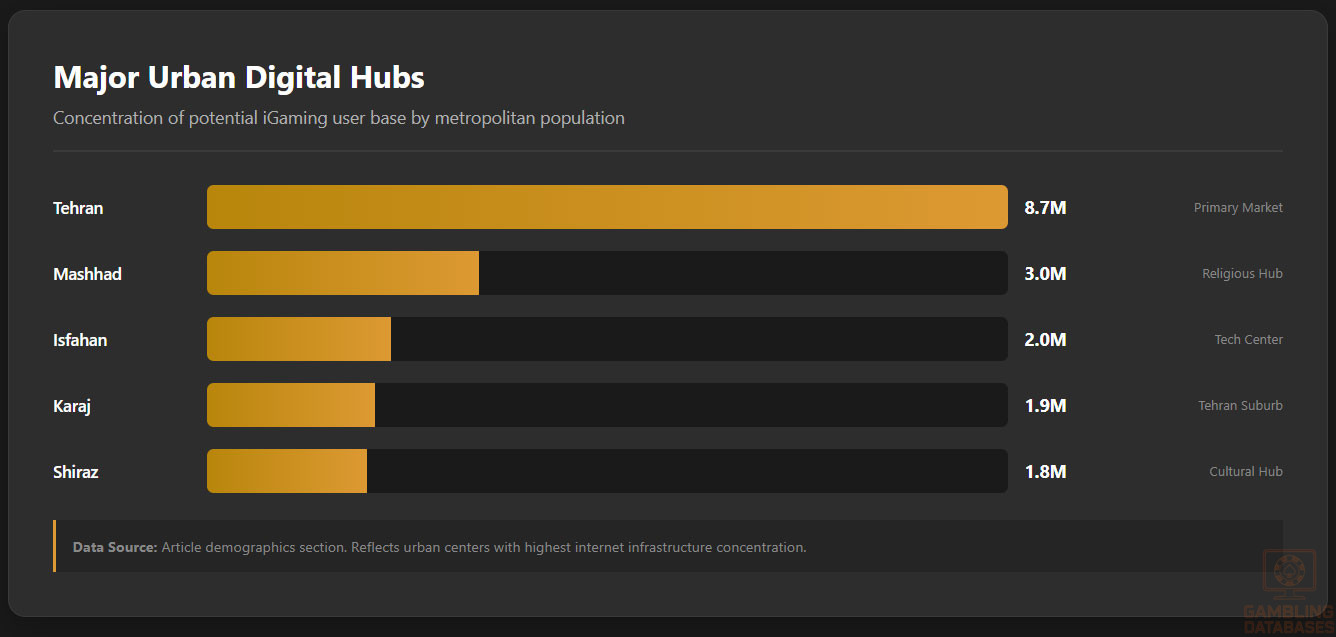This screenshot has height=637, width=1336.
Task: Select the Karaj city label
Action: pyautogui.click(x=72, y=406)
